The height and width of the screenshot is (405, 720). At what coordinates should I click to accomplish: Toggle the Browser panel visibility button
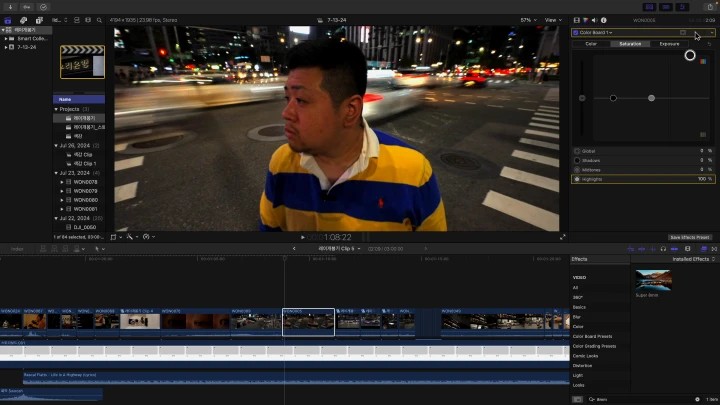point(649,7)
